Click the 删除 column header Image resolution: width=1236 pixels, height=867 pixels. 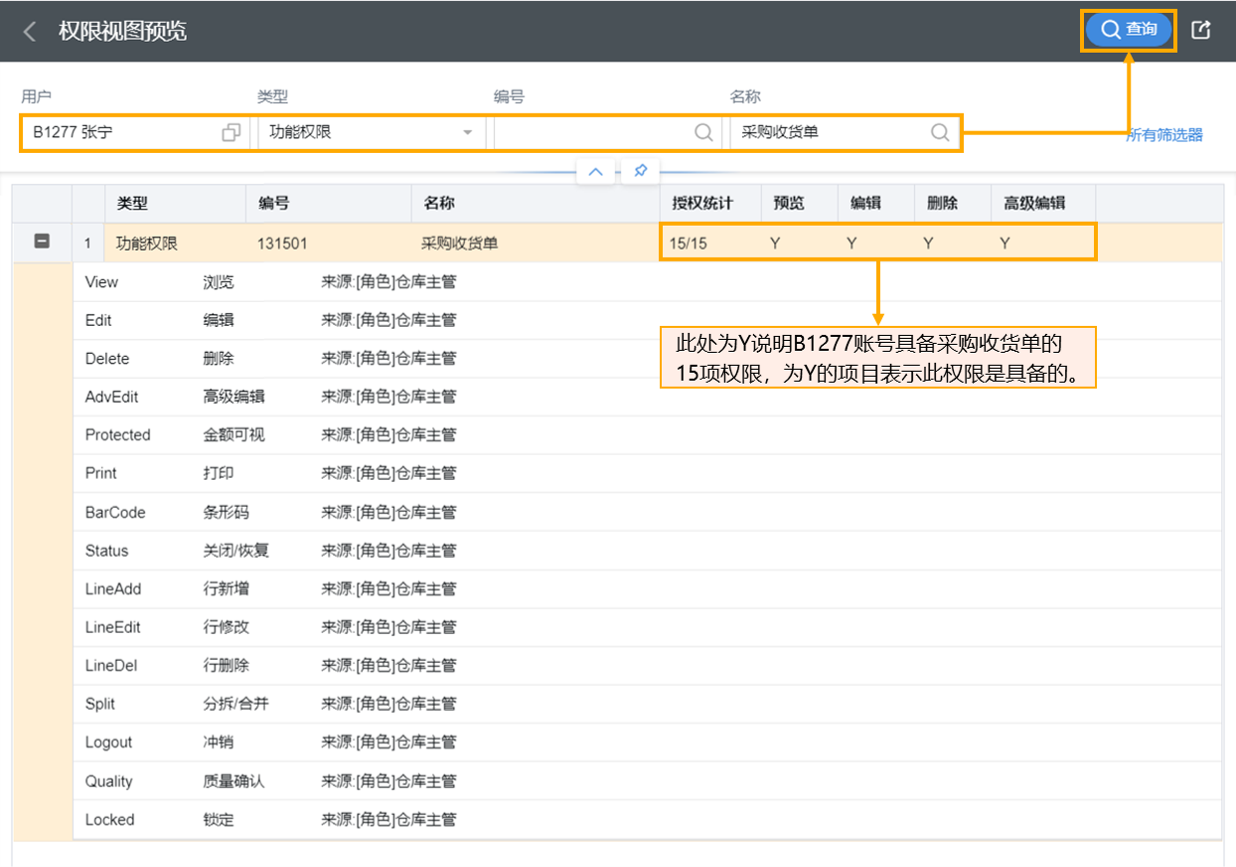coord(952,203)
